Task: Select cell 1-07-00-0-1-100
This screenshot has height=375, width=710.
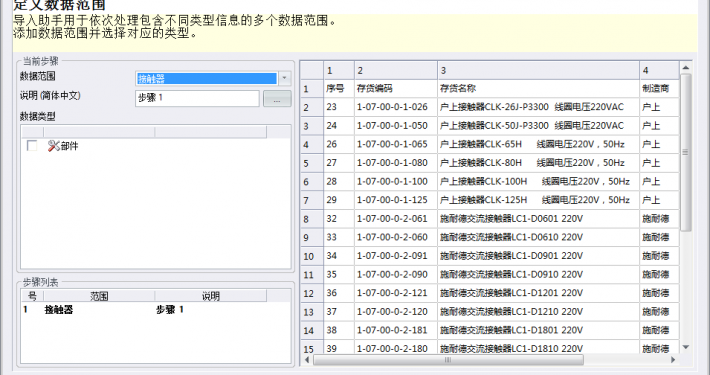Action: (x=396, y=181)
